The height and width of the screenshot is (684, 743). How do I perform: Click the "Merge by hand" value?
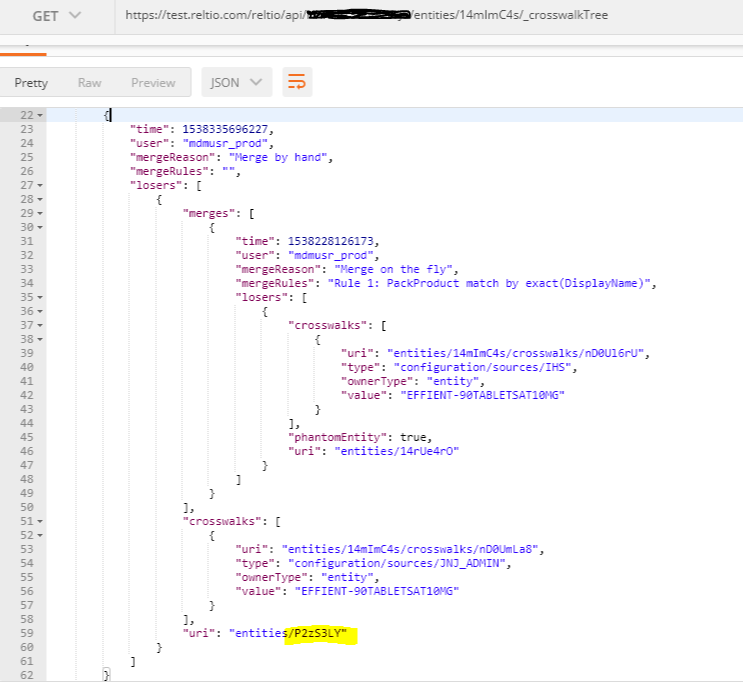(x=278, y=157)
